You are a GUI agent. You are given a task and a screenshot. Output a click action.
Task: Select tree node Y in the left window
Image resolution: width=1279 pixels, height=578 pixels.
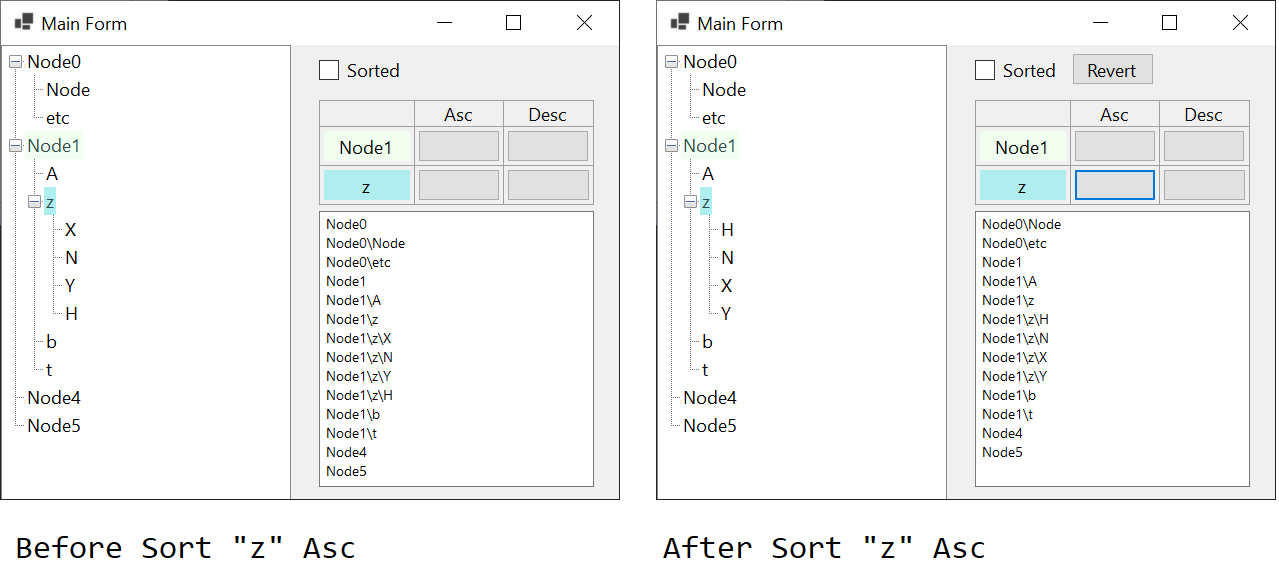coord(70,286)
